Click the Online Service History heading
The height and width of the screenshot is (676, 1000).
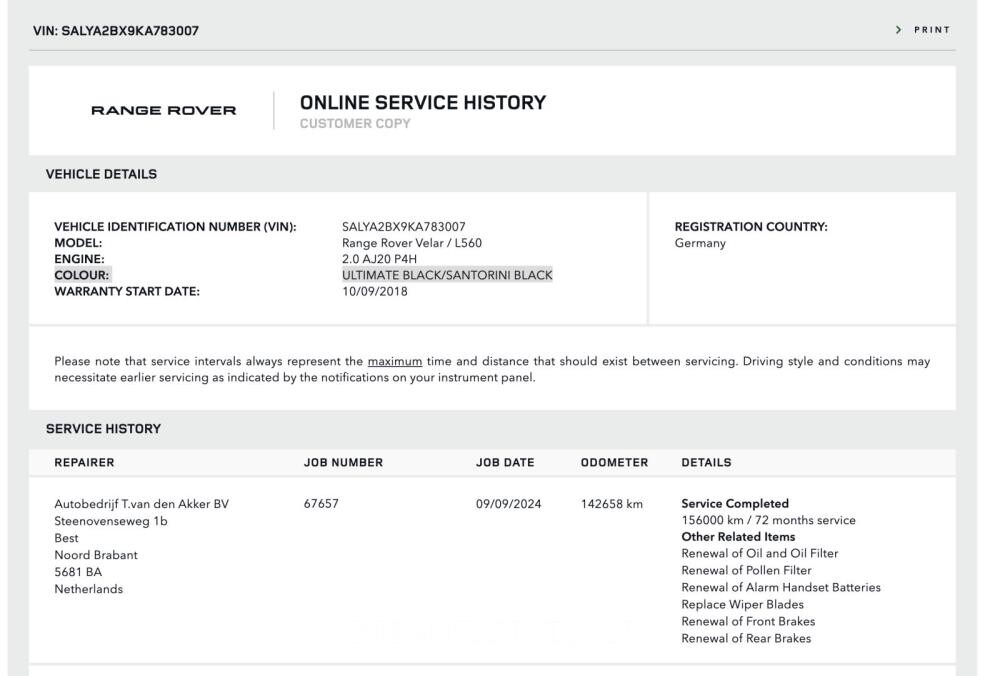pyautogui.click(x=423, y=102)
